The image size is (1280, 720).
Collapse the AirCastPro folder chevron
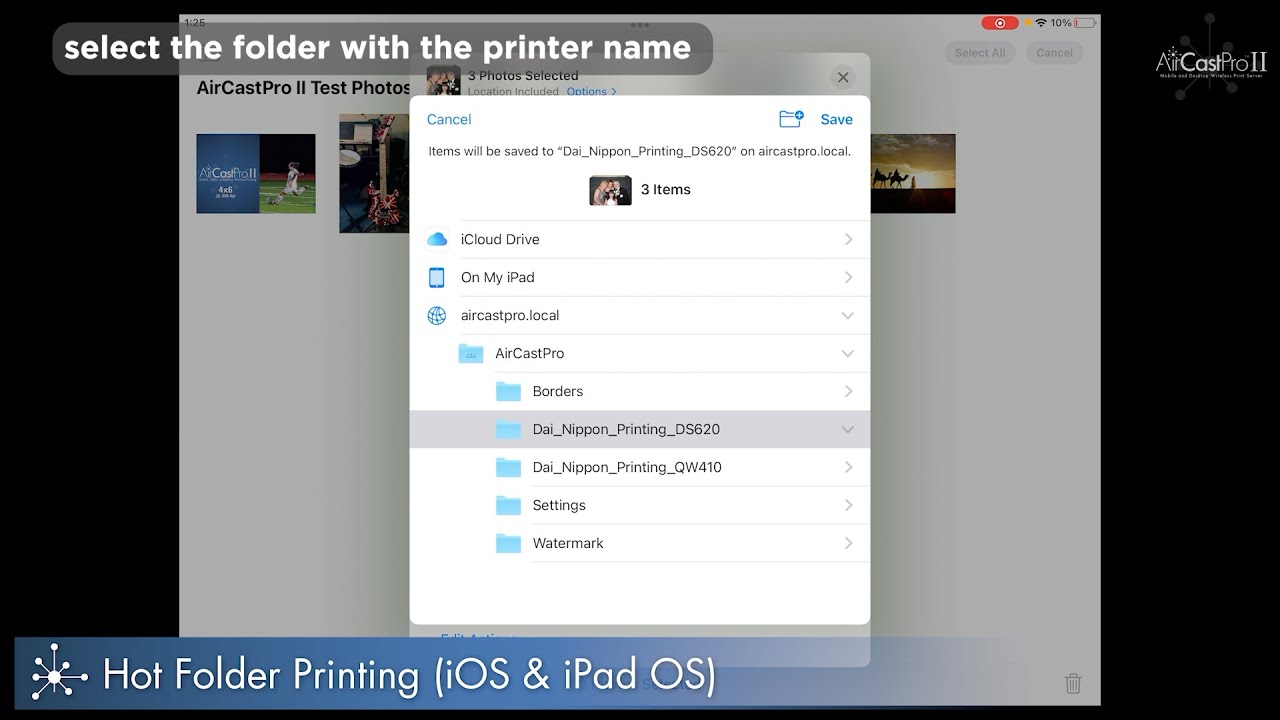848,353
